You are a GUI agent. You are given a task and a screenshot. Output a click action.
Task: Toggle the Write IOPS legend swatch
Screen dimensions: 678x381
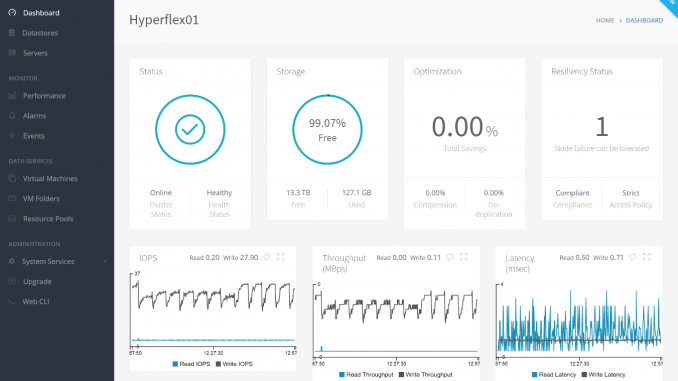click(x=218, y=364)
